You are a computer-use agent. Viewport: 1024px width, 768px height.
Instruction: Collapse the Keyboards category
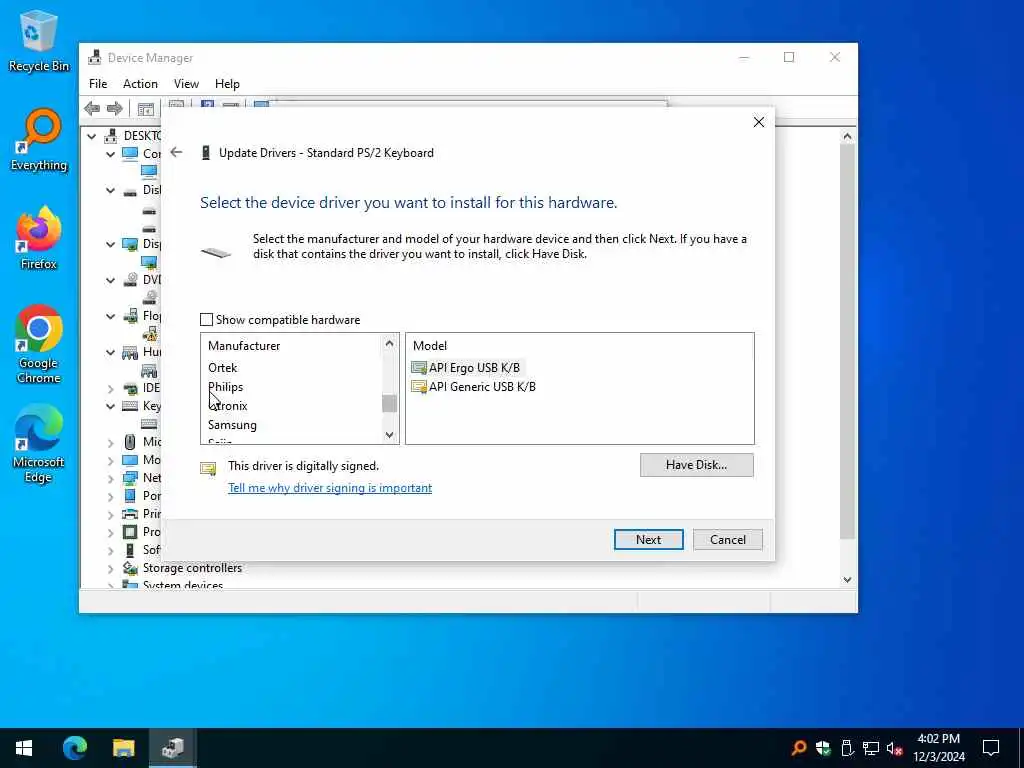pos(110,406)
